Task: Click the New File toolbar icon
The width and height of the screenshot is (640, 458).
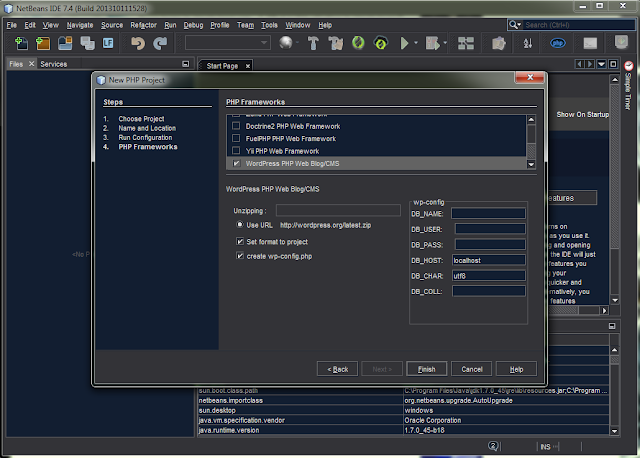Action: pos(21,43)
